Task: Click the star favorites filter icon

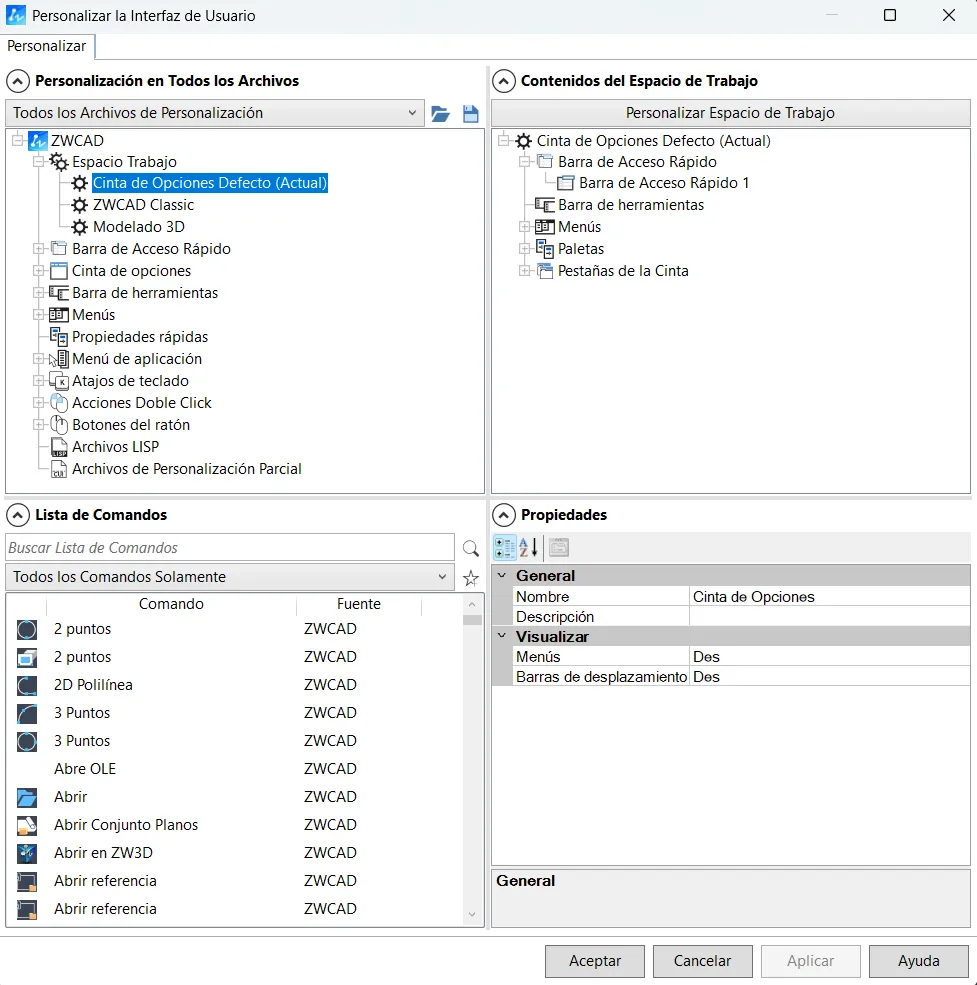Action: coord(471,578)
